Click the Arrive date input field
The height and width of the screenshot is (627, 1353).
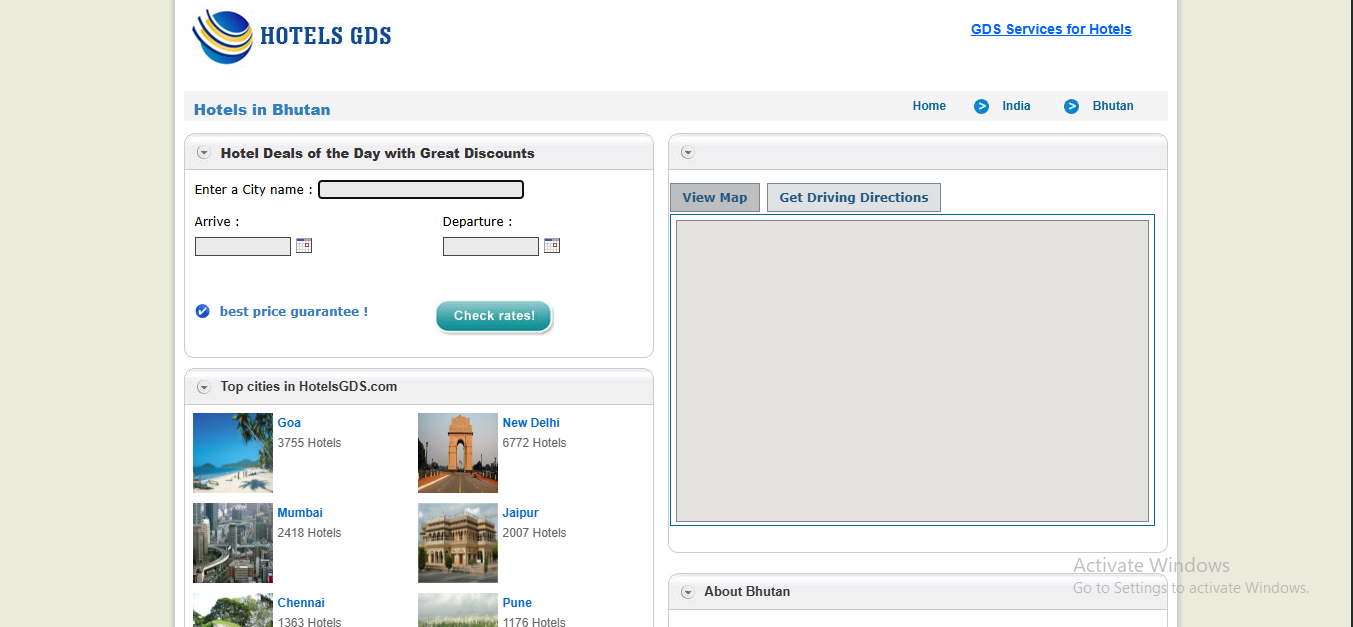click(242, 246)
